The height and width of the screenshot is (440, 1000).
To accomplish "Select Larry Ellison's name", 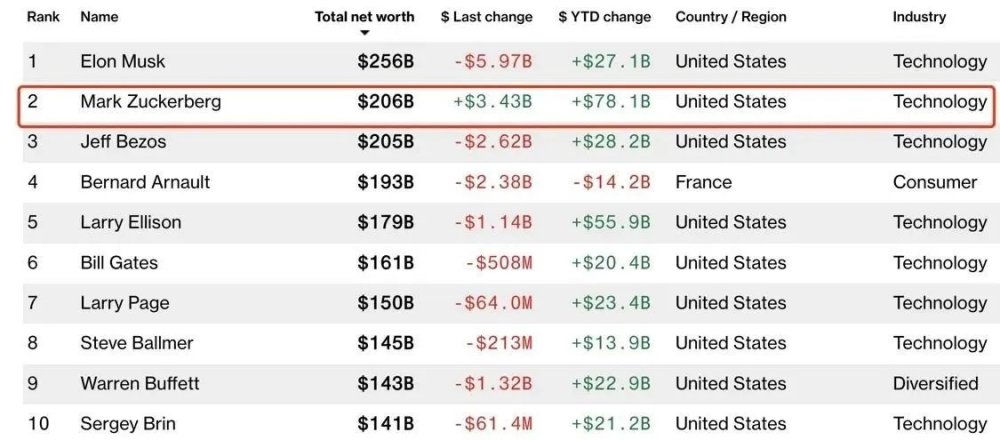I will coord(131,222).
